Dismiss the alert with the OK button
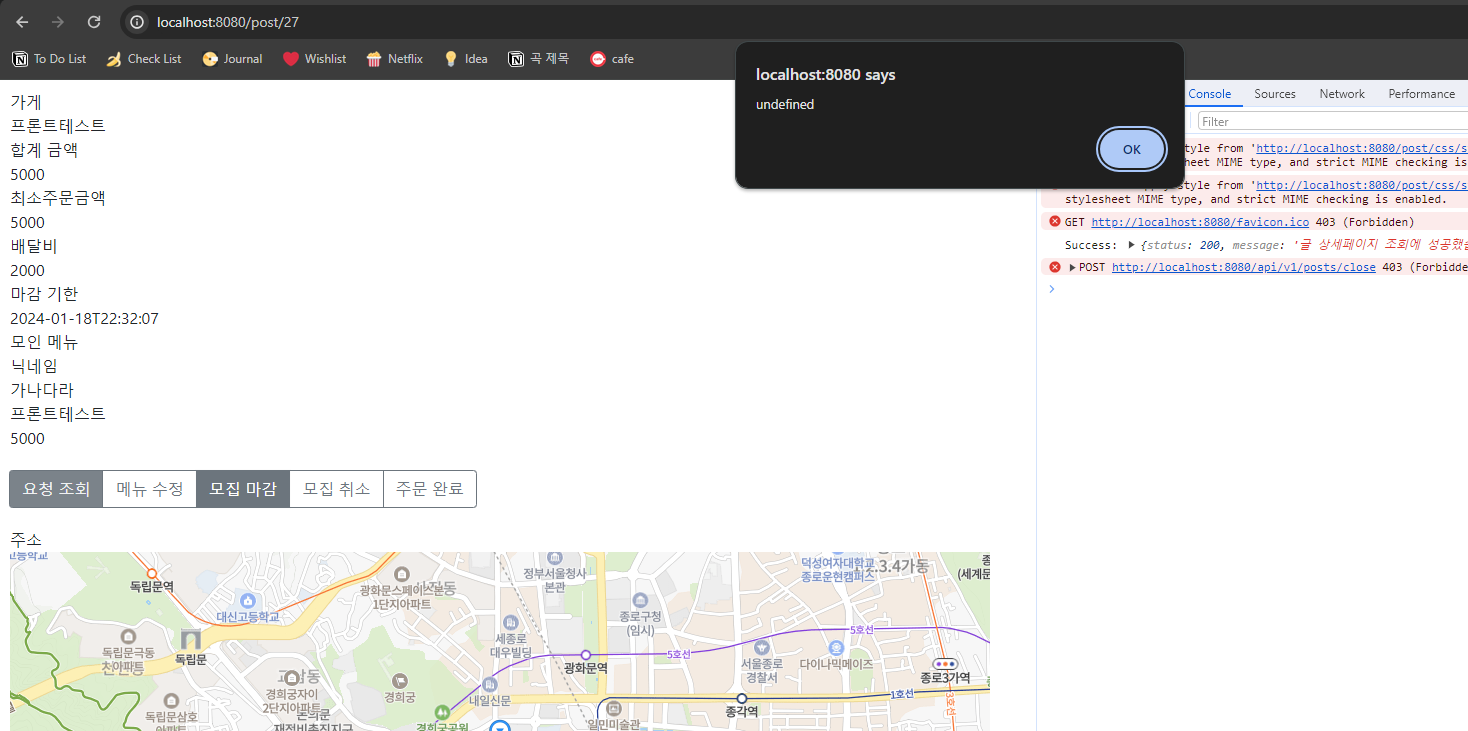The width and height of the screenshot is (1468, 731). tap(1131, 149)
